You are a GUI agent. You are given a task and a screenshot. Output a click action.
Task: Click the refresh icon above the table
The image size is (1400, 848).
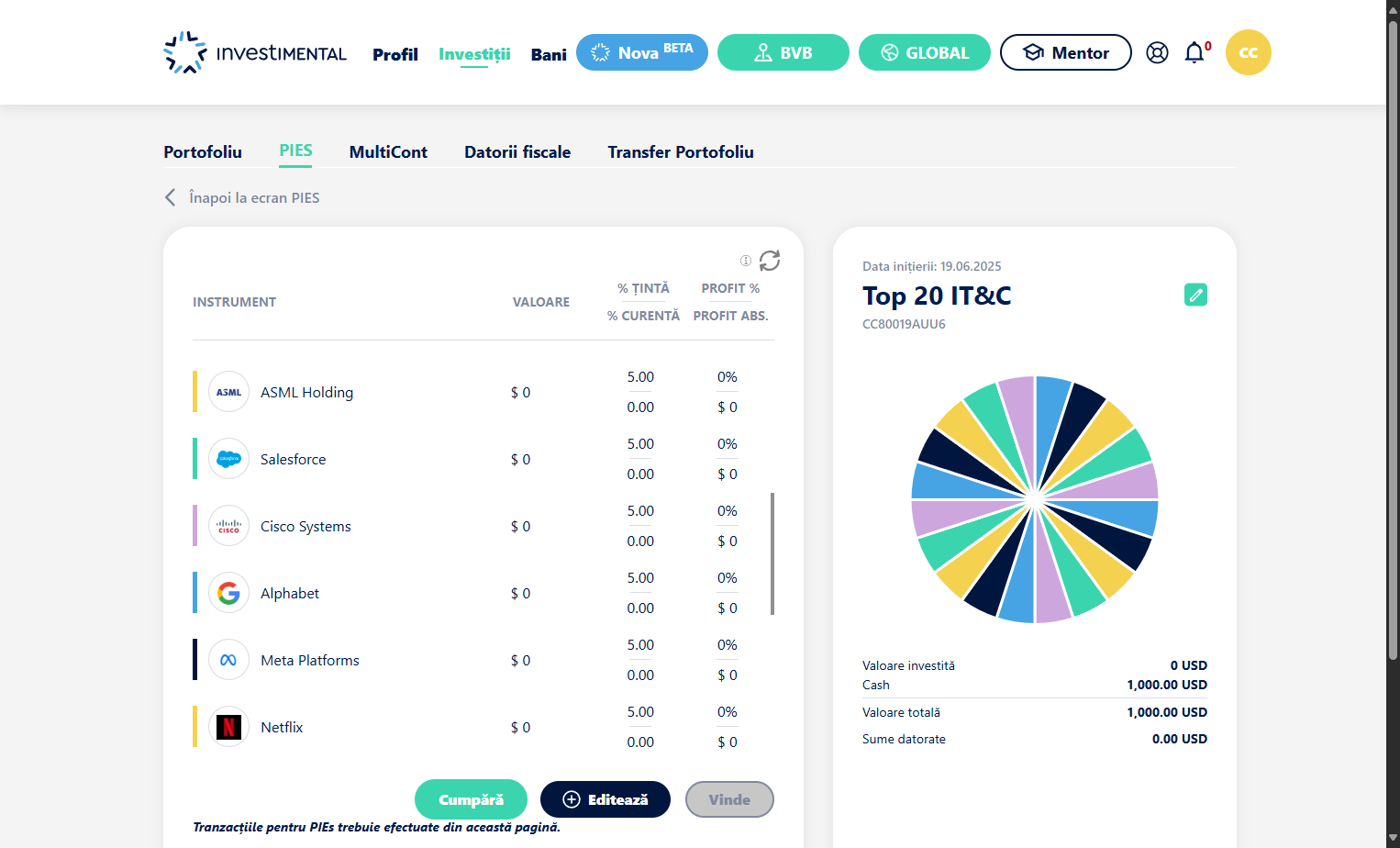(x=770, y=261)
